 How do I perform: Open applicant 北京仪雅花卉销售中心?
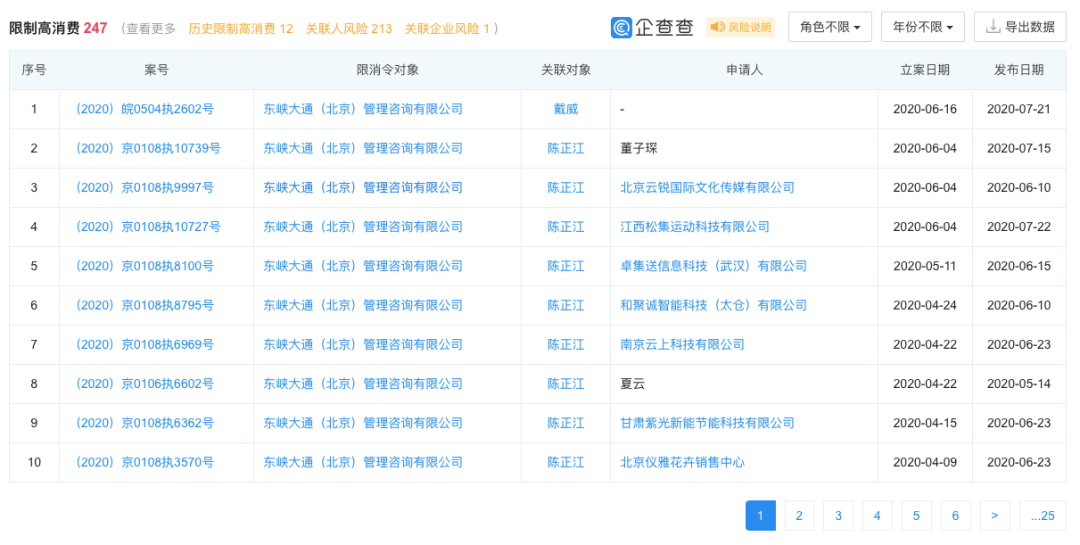pos(683,462)
